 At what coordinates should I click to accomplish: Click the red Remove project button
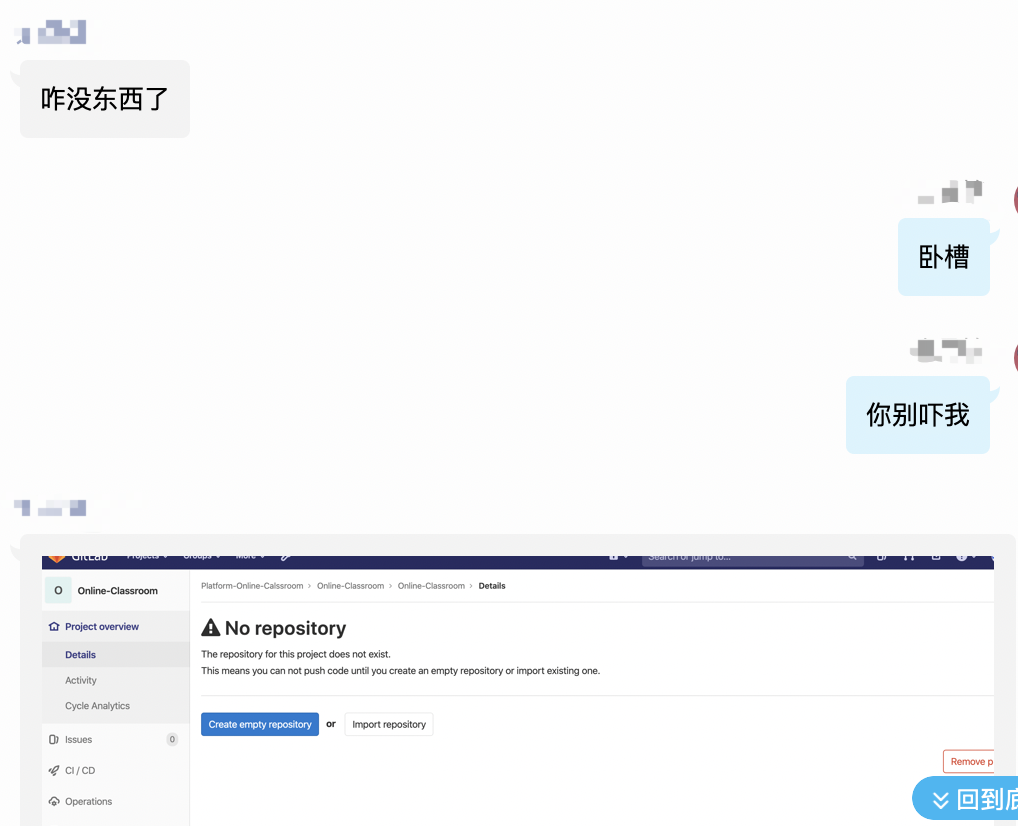coord(969,761)
